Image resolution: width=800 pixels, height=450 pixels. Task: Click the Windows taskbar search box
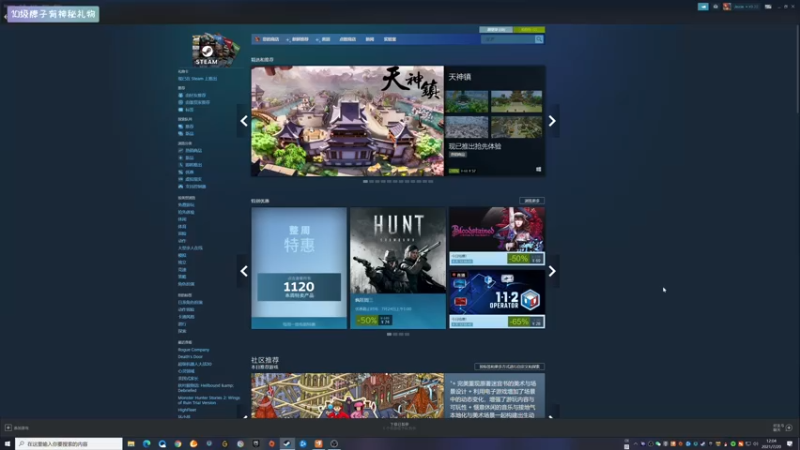(x=69, y=444)
